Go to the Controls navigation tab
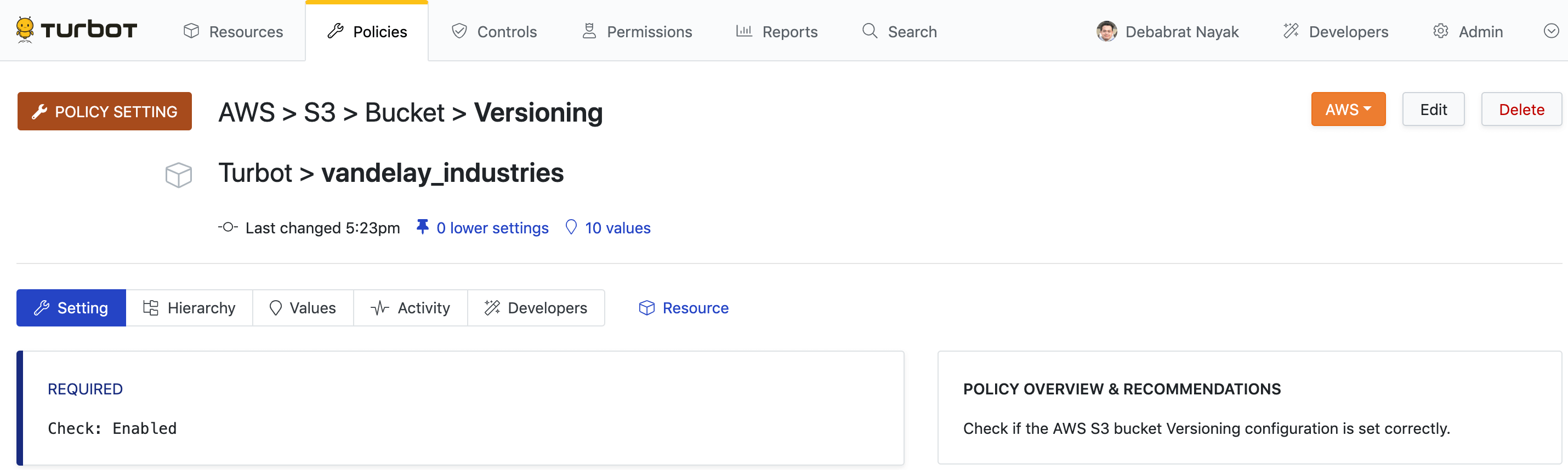Screen dimensions: 1568x470 click(495, 32)
